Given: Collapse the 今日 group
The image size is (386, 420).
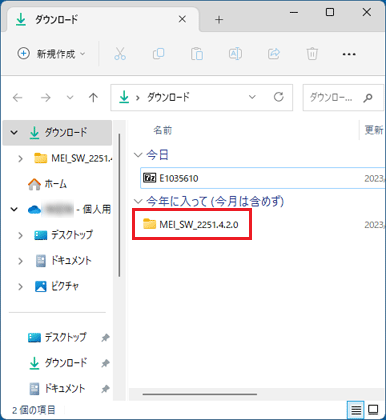Looking at the screenshot, I should point(137,155).
